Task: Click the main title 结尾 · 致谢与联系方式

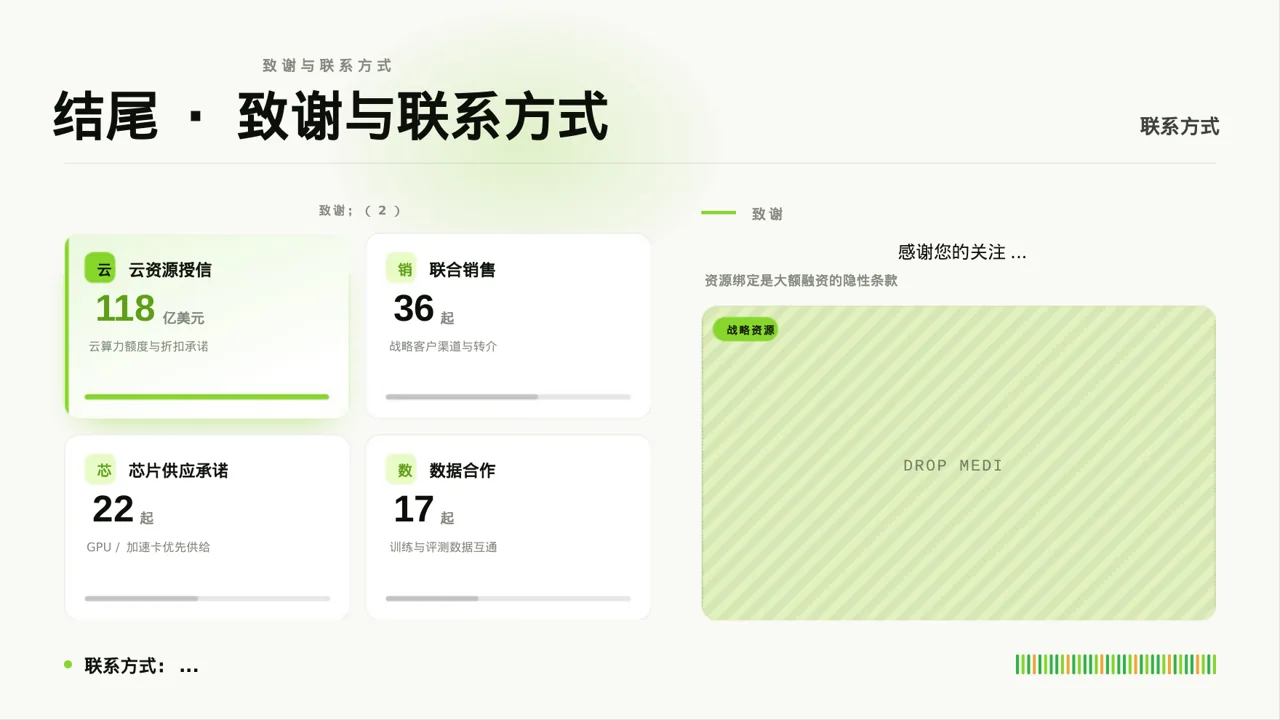Action: pyautogui.click(x=331, y=116)
